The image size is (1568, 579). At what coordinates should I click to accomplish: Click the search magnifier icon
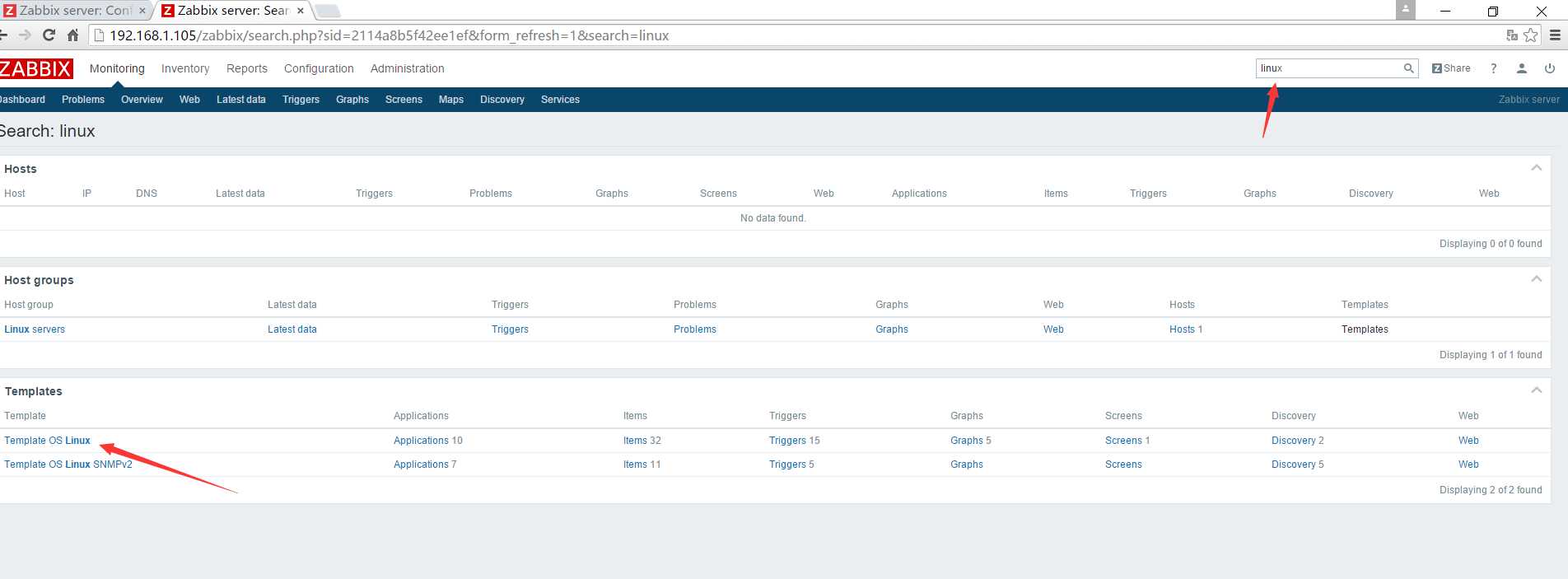1408,68
